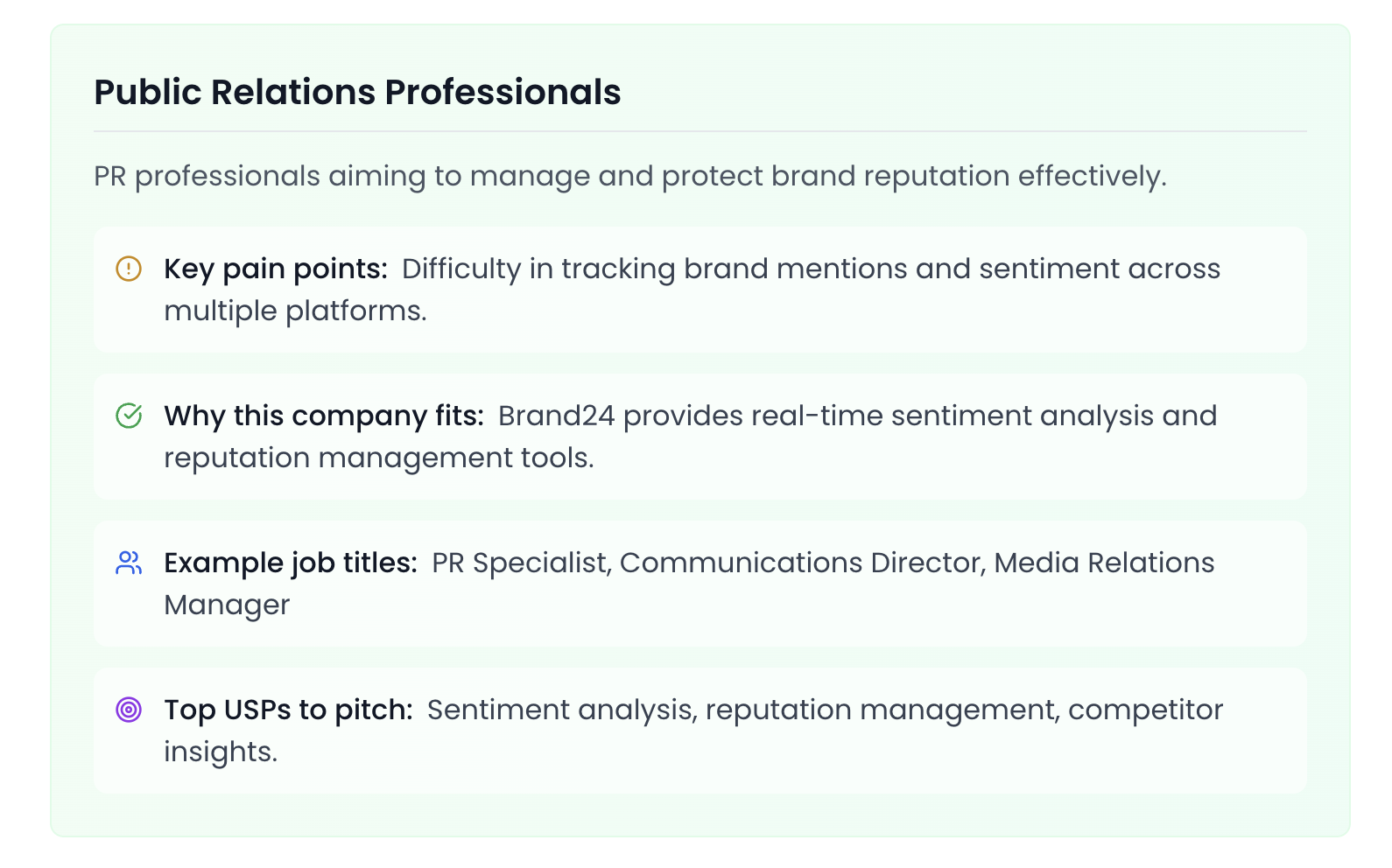
Task: Click the green checkmark icon beside Why this company fits
Action: pos(129,416)
